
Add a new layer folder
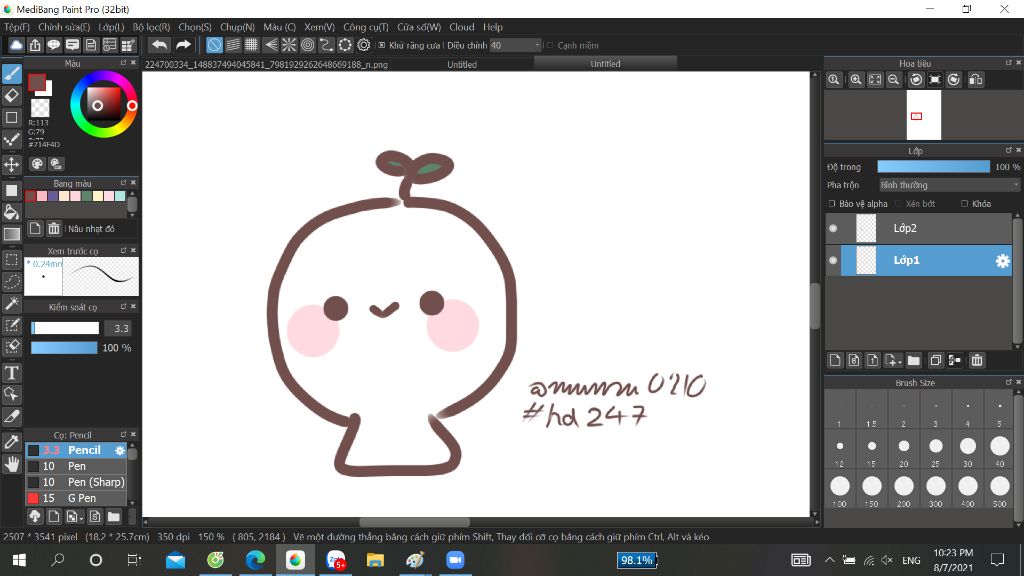point(914,360)
